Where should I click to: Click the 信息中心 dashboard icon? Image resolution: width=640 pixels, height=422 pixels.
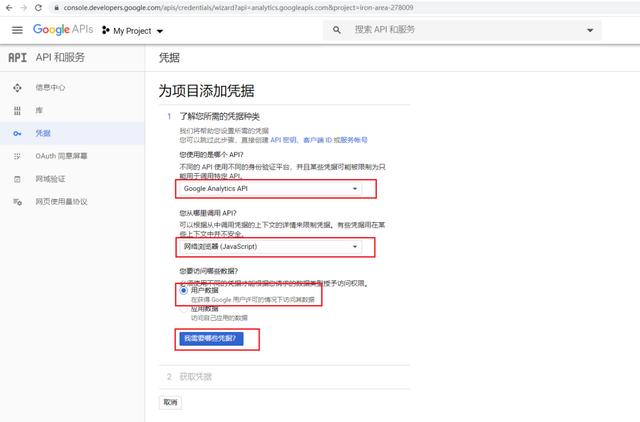(17, 88)
